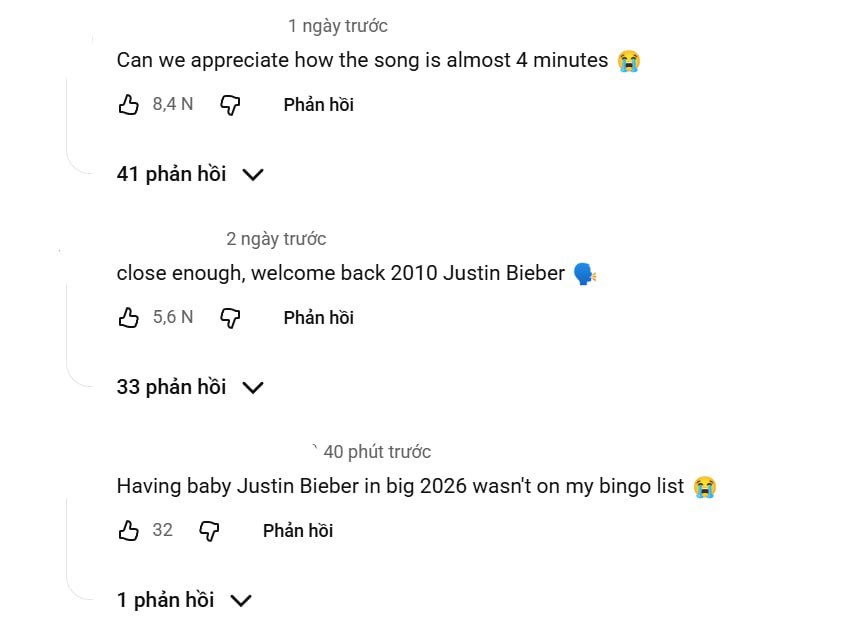Click Phản hồi under the first comment
The height and width of the screenshot is (625, 859).
point(318,103)
